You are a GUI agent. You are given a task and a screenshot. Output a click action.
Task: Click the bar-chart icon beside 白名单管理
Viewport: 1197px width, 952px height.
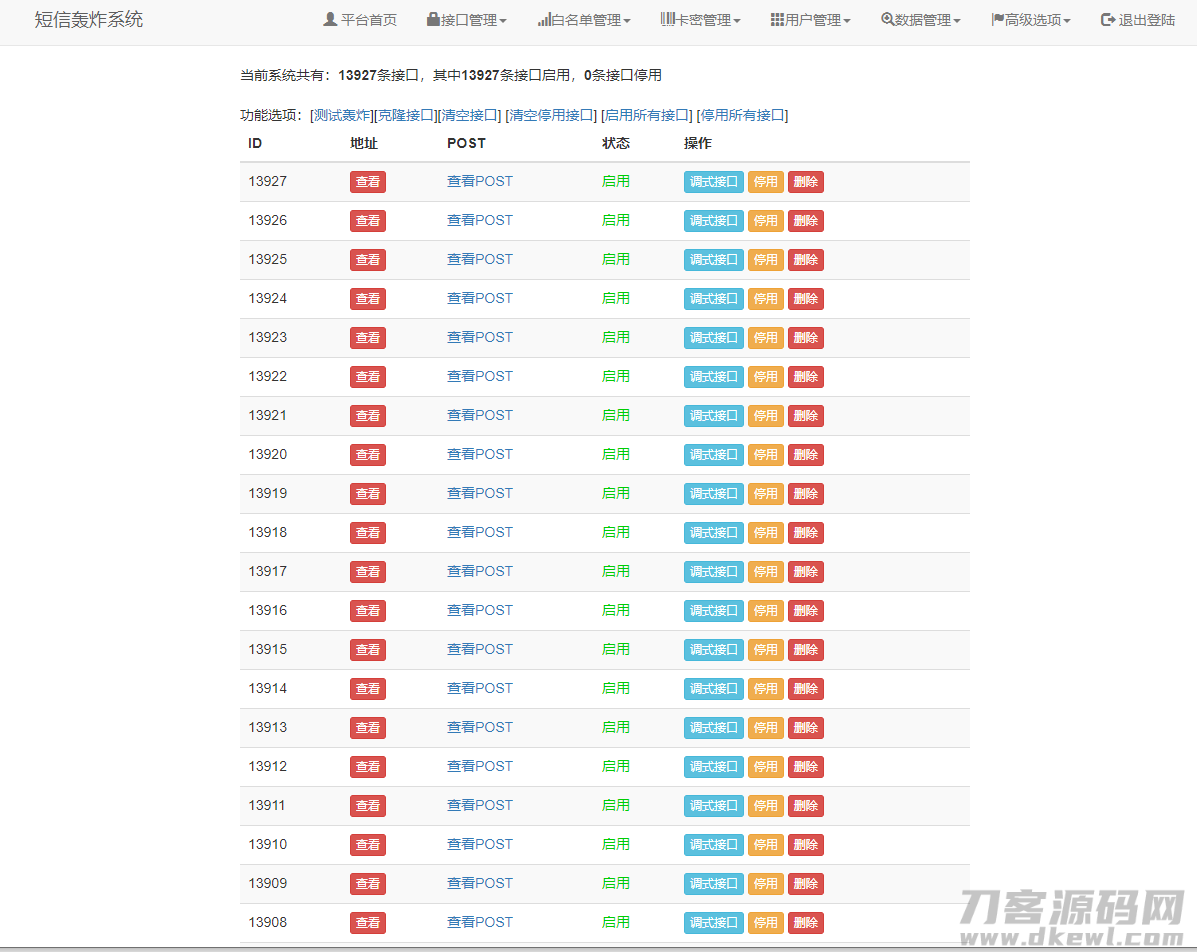[547, 18]
